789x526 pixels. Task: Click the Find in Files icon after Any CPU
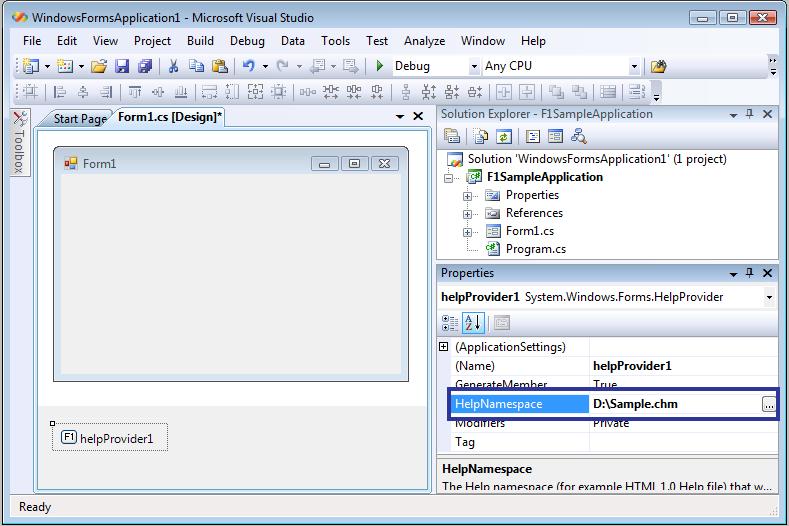coord(658,66)
